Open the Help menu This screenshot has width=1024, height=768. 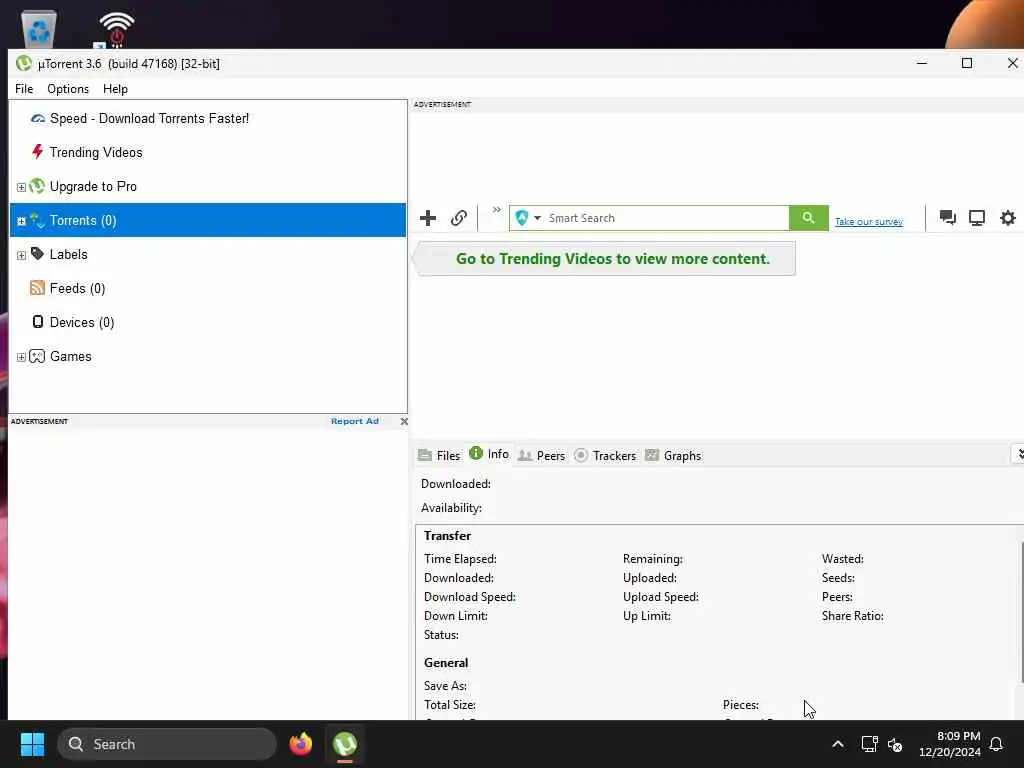tap(116, 89)
